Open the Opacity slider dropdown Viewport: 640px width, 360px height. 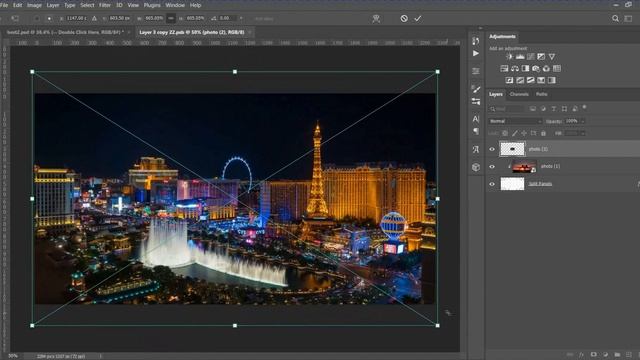582,121
